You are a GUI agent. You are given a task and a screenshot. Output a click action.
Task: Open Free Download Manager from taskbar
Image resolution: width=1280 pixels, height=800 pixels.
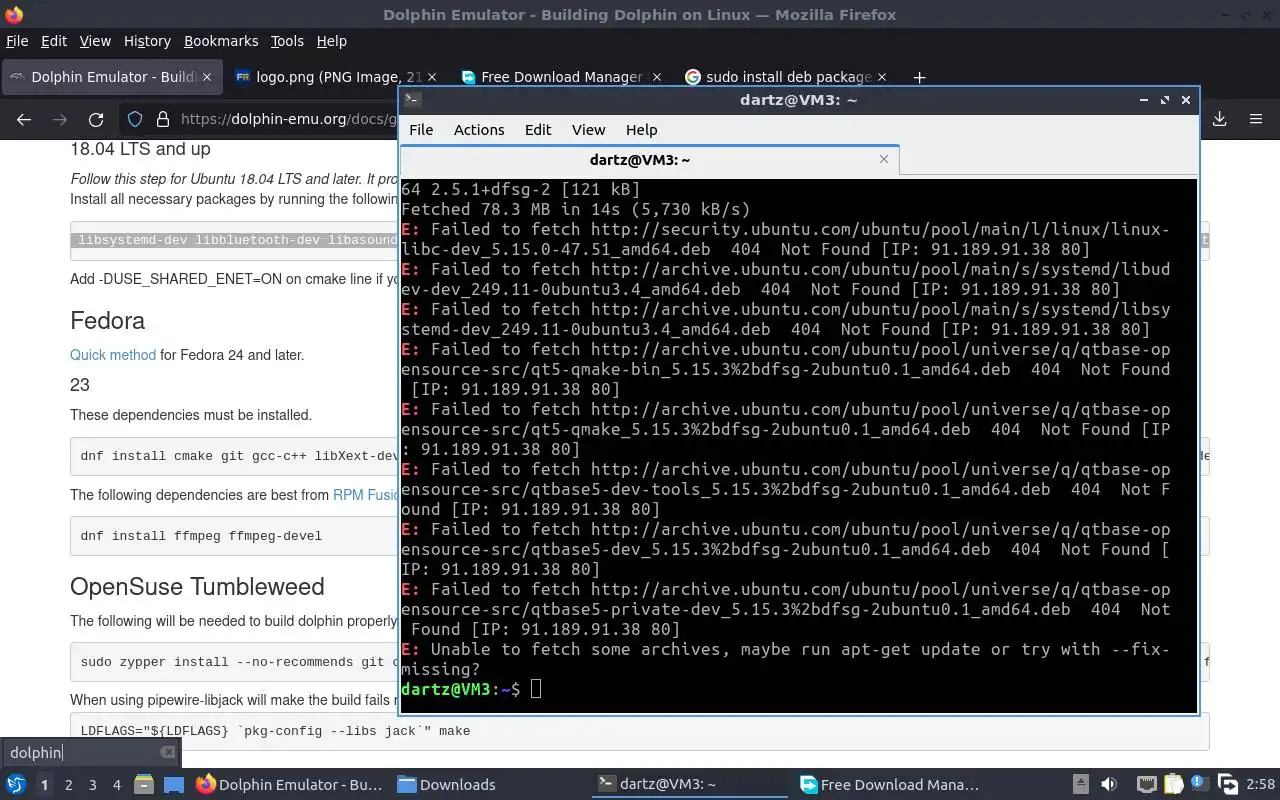892,785
